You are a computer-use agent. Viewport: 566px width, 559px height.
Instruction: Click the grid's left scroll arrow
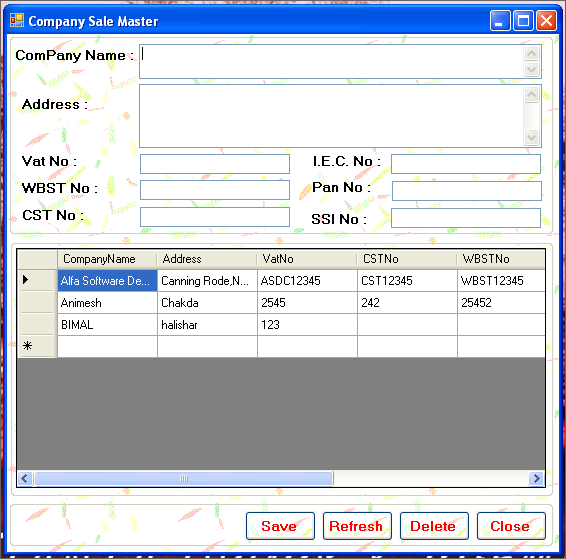coord(25,479)
